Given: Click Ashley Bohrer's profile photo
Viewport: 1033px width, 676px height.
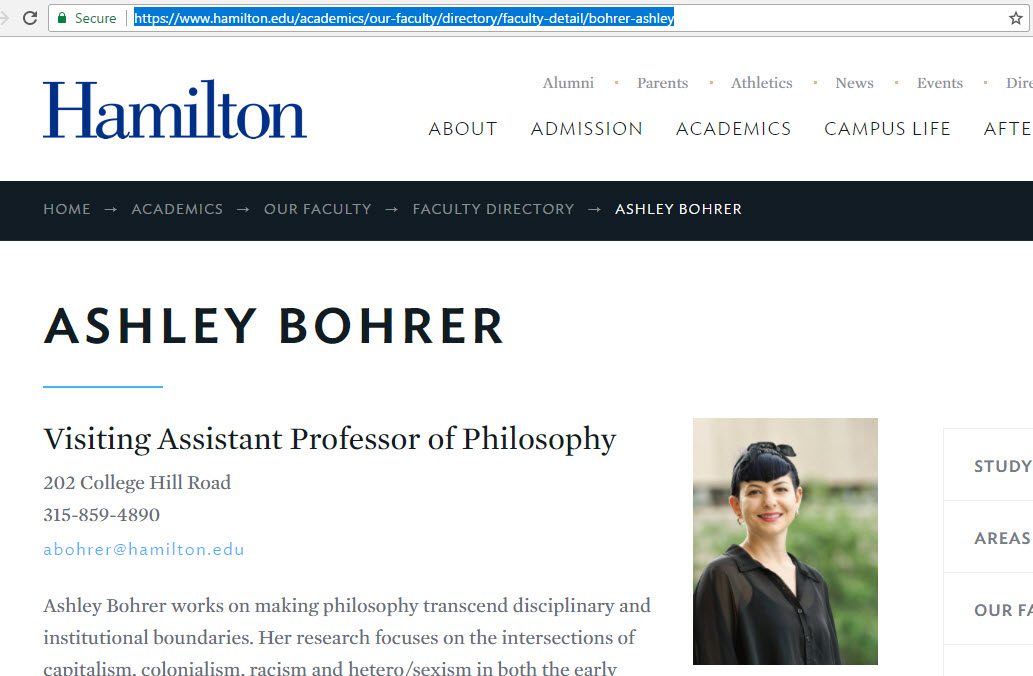Looking at the screenshot, I should tap(784, 541).
